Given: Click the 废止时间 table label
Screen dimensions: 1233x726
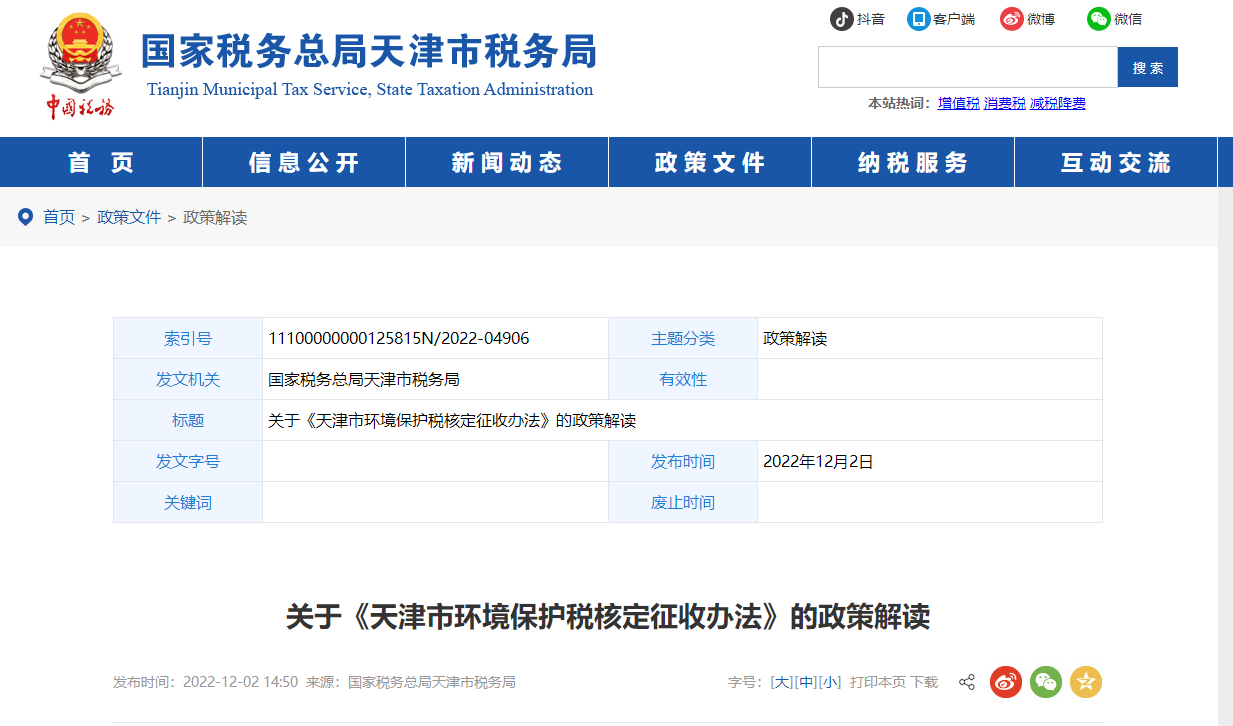Looking at the screenshot, I should tap(683, 502).
